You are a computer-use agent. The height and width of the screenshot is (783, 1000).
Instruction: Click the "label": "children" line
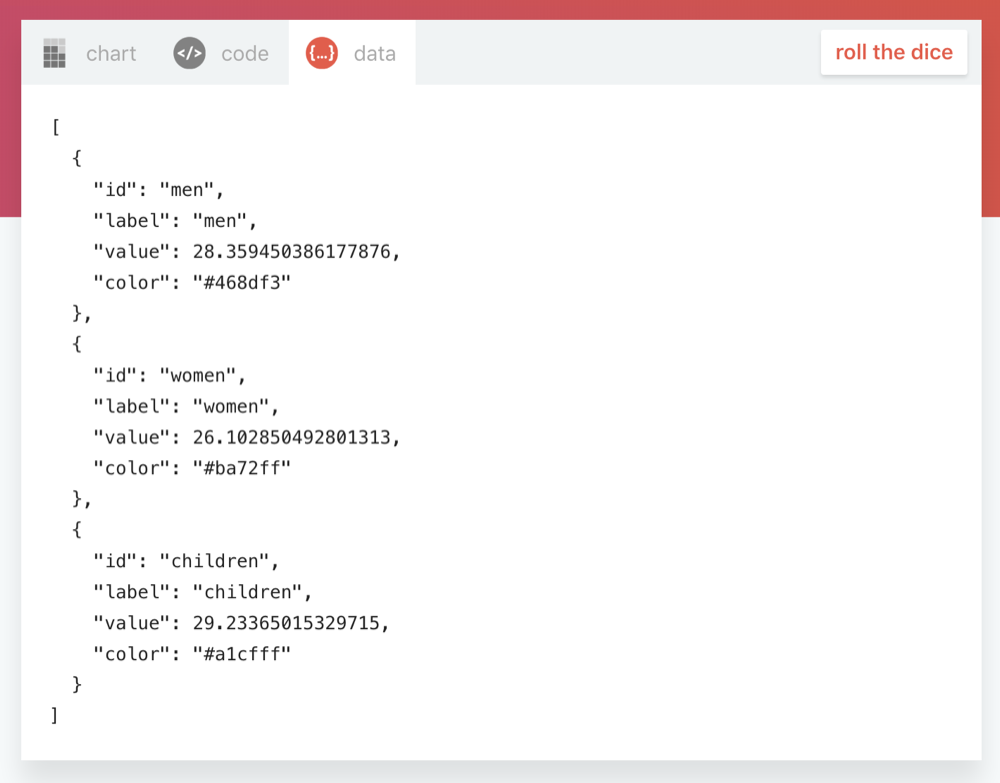coord(203,592)
